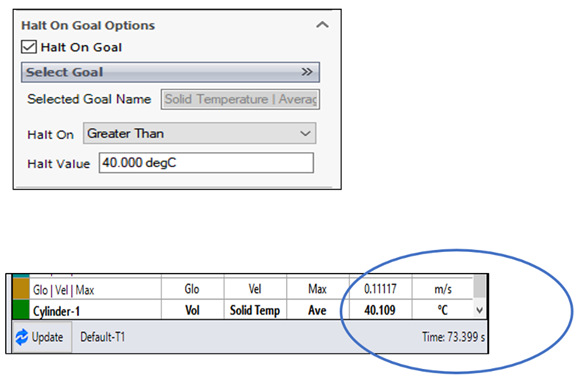The image size is (580, 383).
Task: Click the Vol cell in Cylinder-1 row
Action: tap(192, 310)
